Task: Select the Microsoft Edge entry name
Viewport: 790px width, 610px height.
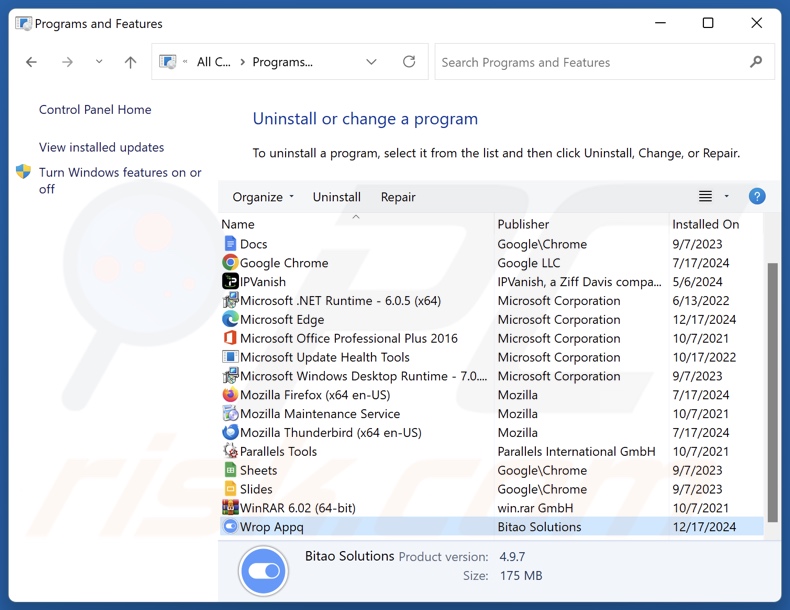Action: pos(282,319)
